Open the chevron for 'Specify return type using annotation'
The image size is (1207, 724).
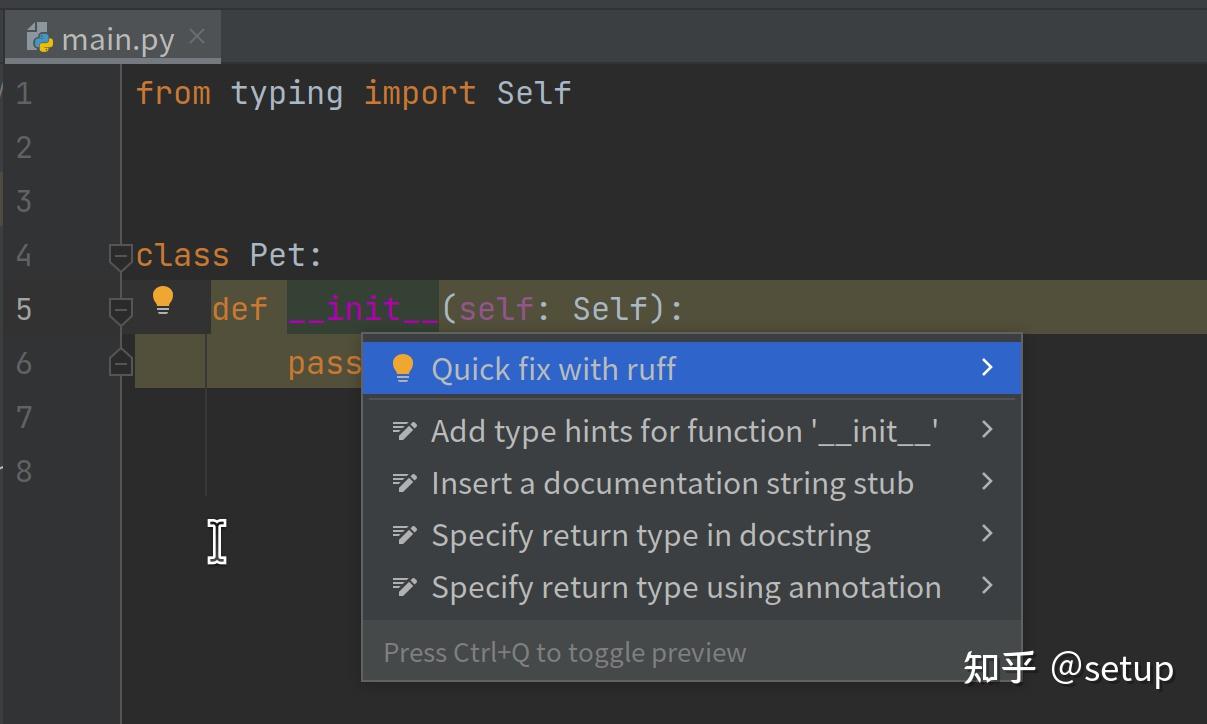click(x=987, y=587)
